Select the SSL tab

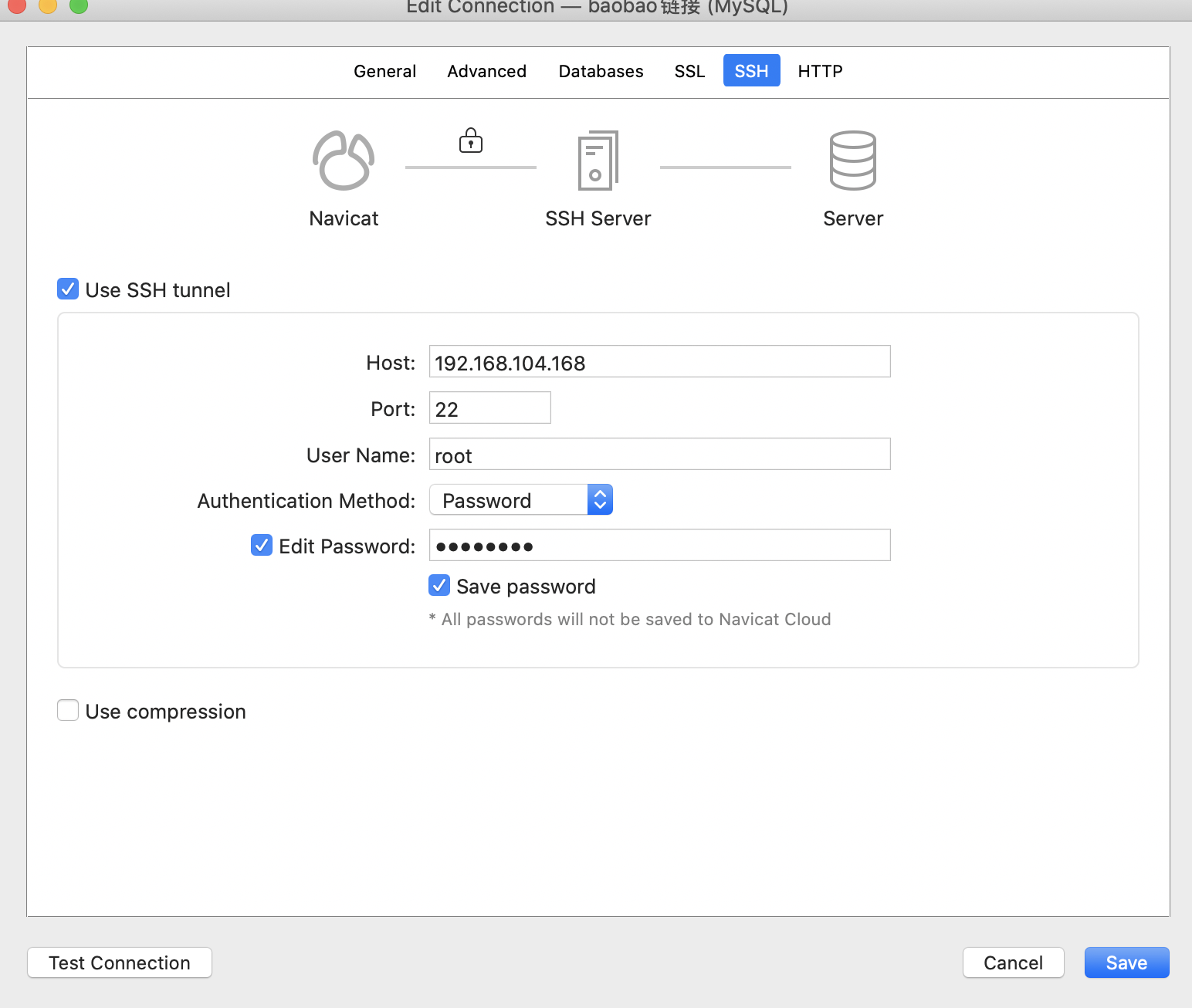click(x=689, y=71)
